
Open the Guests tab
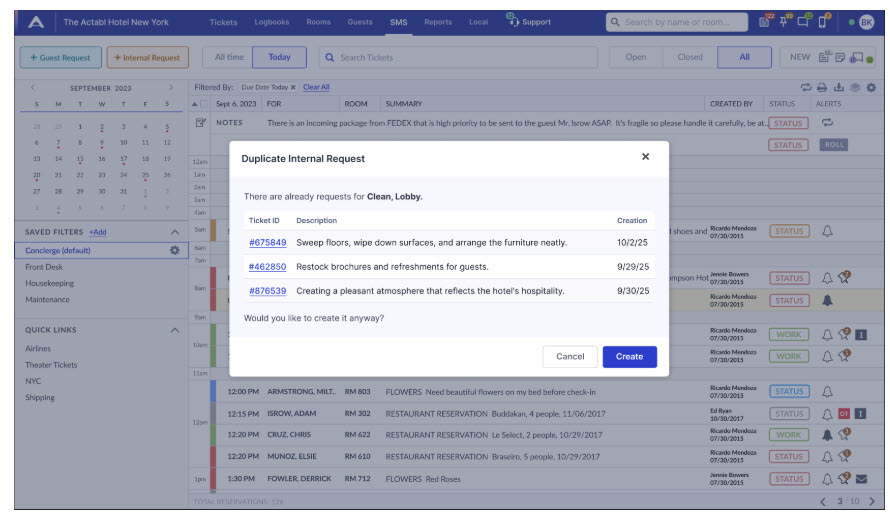360,22
